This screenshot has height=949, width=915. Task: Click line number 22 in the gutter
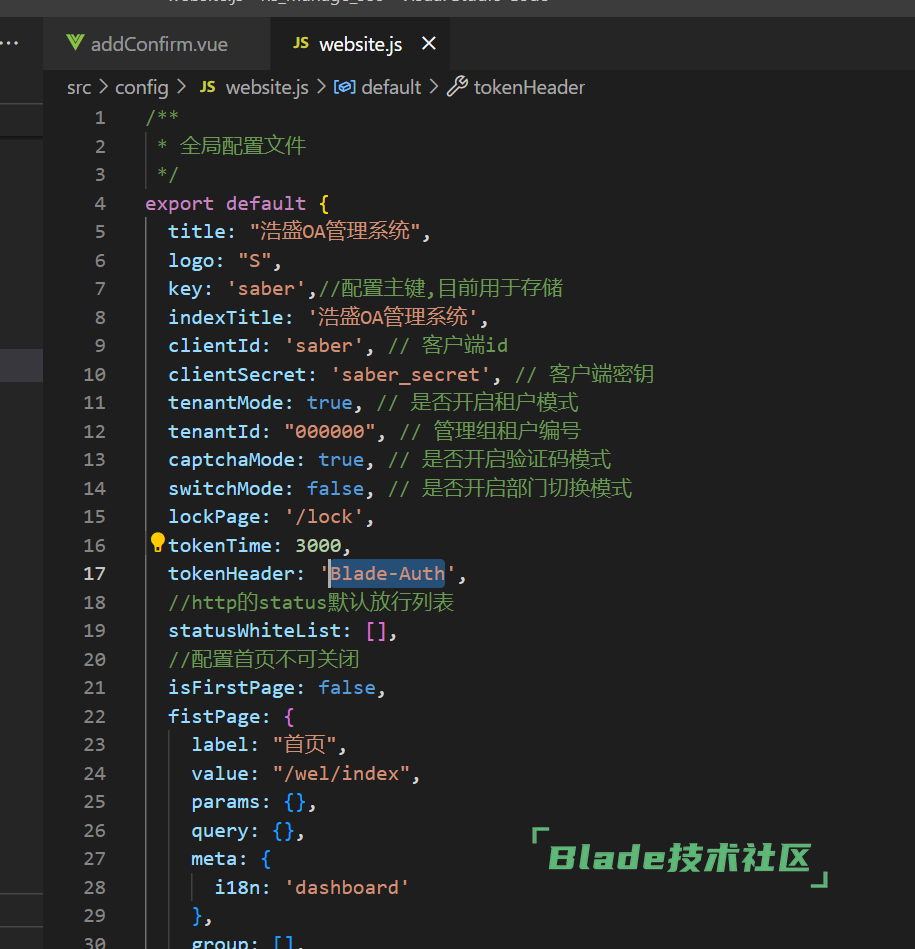tap(94, 717)
